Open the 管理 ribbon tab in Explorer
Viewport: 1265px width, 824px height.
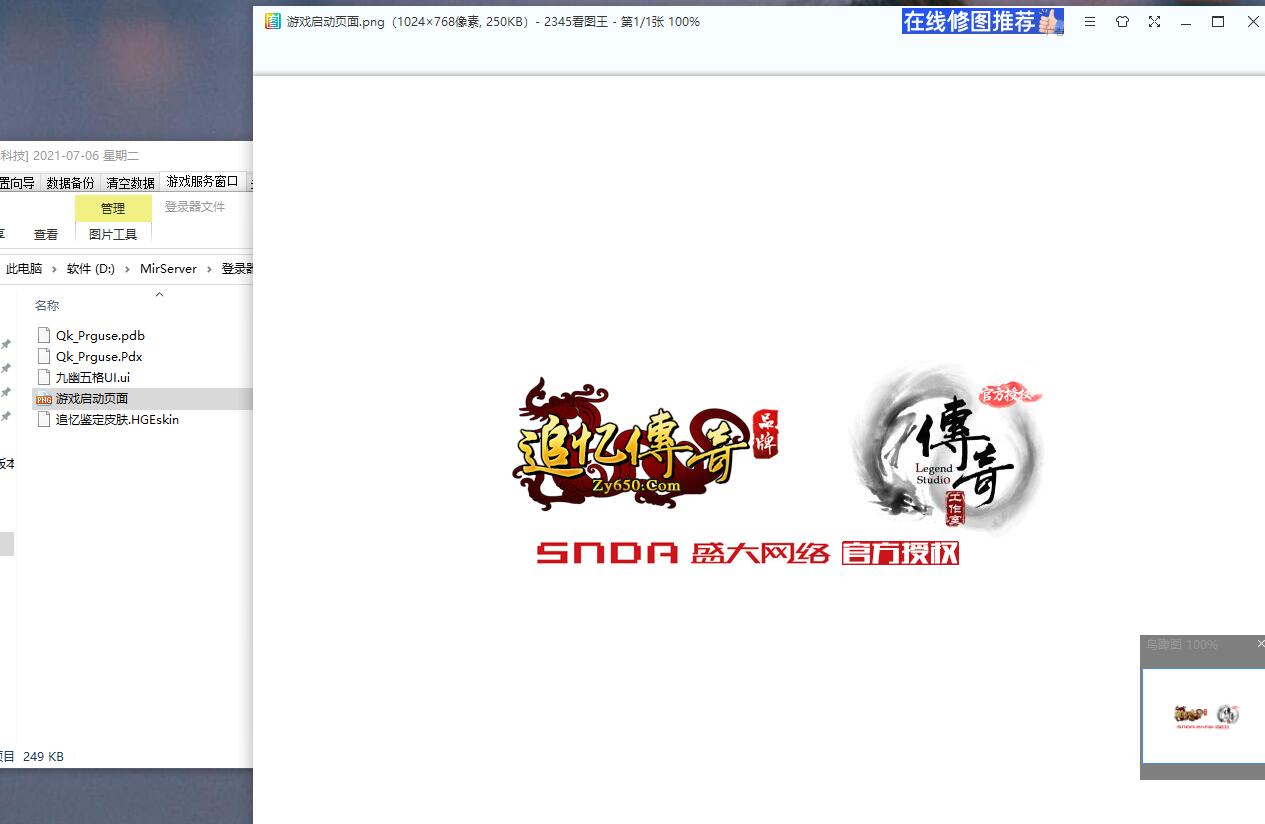click(x=113, y=208)
